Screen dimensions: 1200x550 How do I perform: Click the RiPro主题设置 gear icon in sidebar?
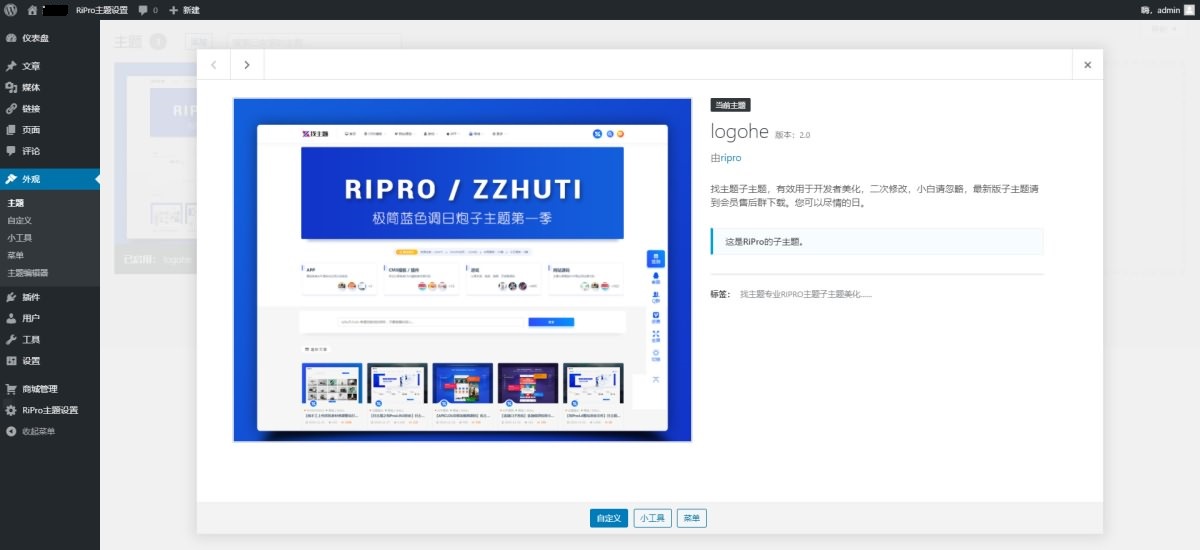click(11, 410)
